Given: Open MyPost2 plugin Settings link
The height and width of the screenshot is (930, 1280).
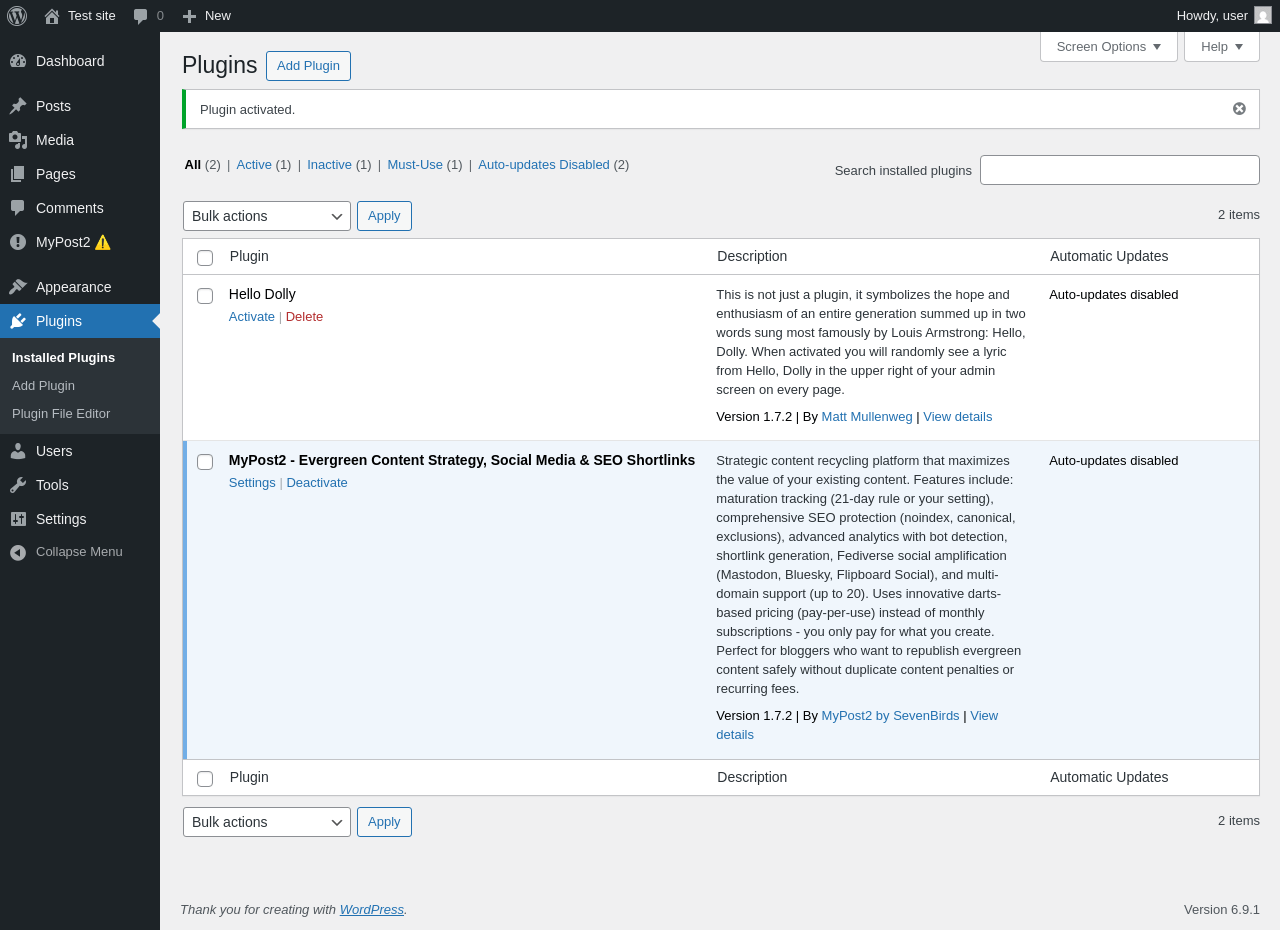Looking at the screenshot, I should [x=252, y=482].
